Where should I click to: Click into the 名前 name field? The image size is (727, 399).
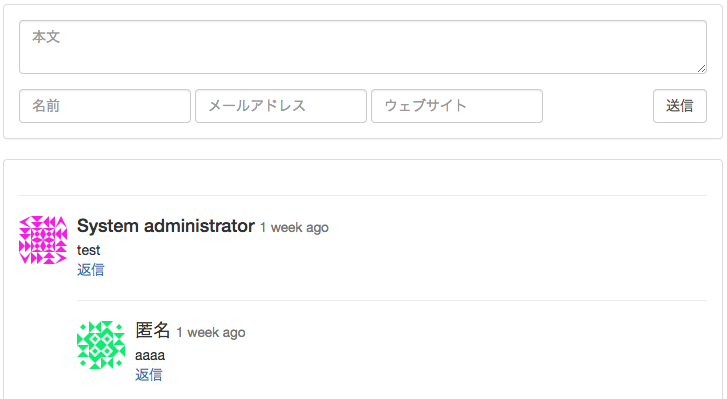tap(105, 106)
